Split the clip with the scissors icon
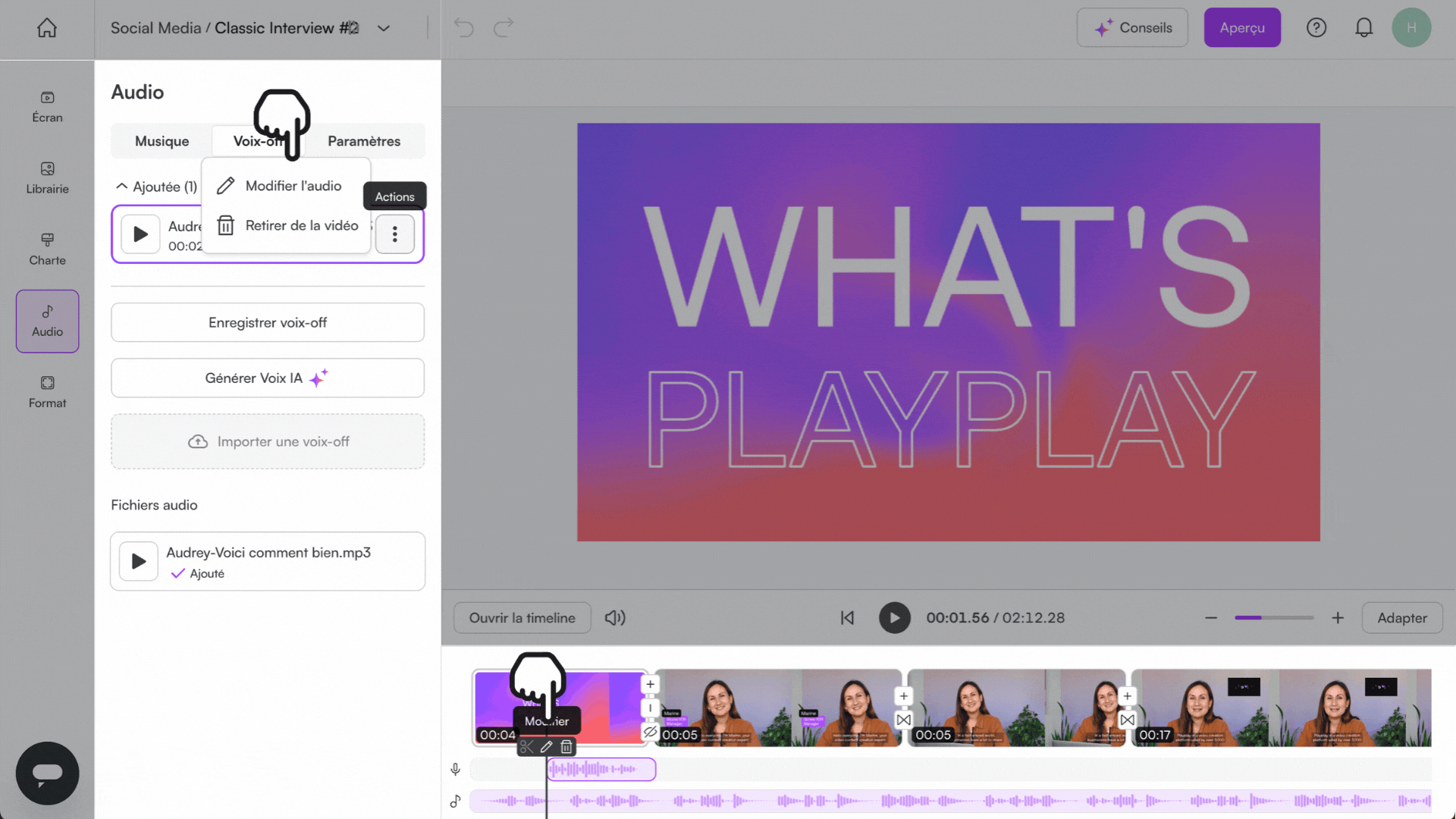 tap(526, 747)
